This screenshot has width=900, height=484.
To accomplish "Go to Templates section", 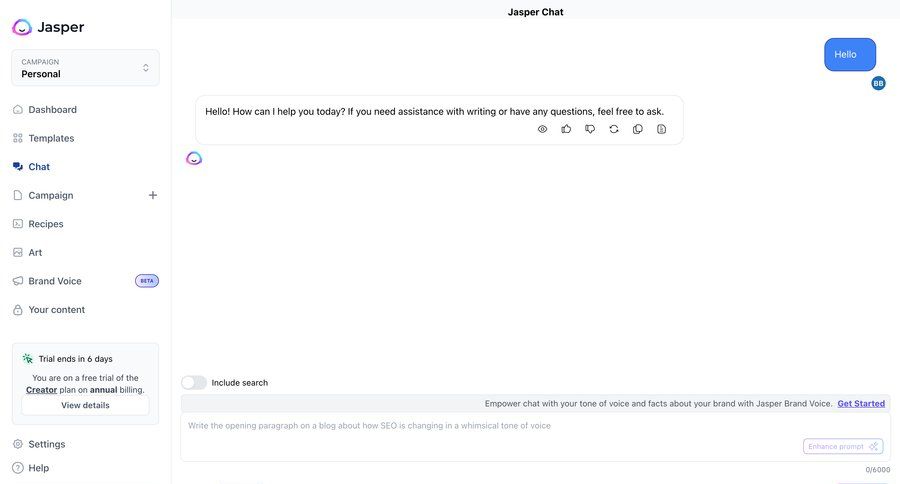I will (51, 138).
